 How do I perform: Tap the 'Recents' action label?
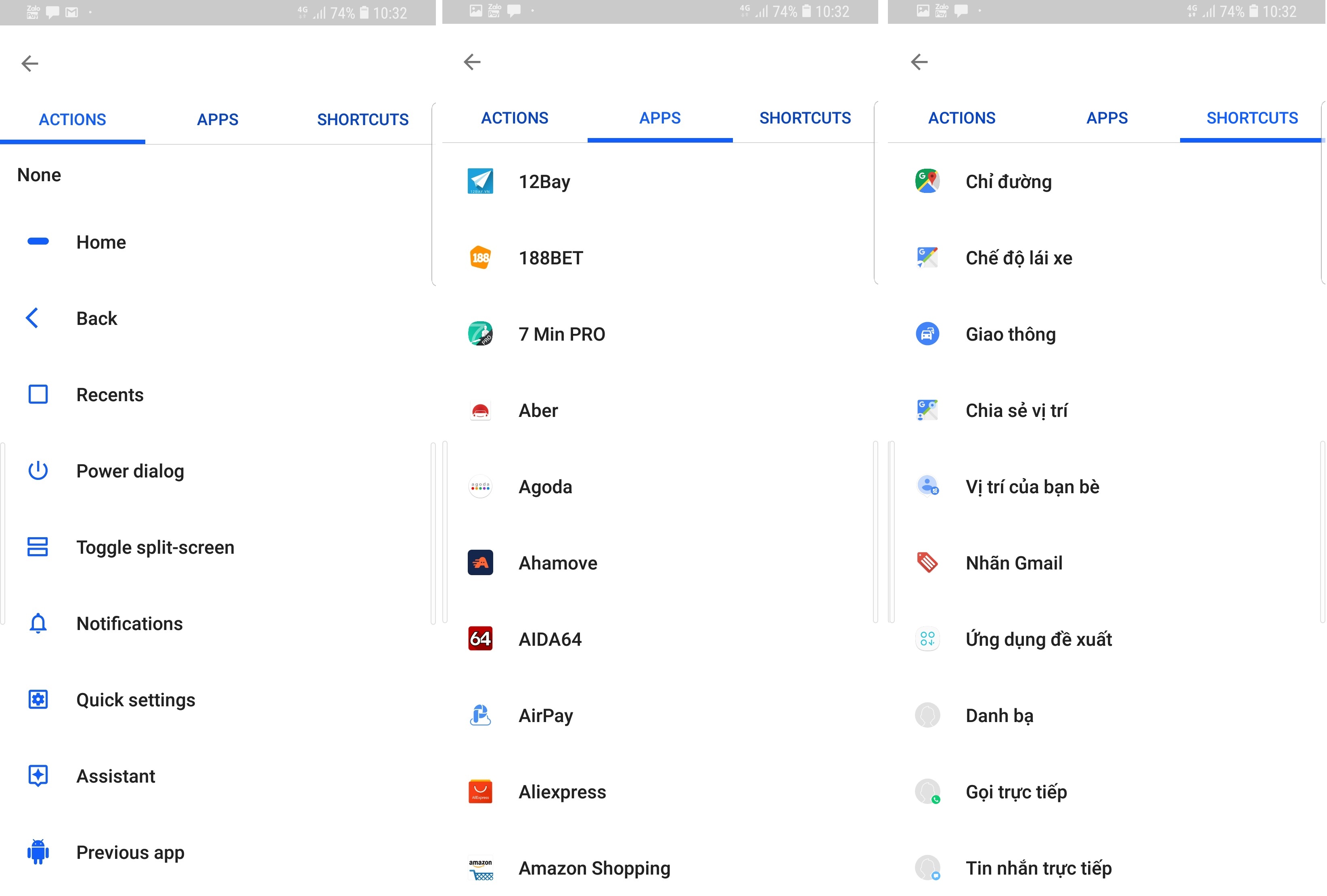pyautogui.click(x=110, y=395)
